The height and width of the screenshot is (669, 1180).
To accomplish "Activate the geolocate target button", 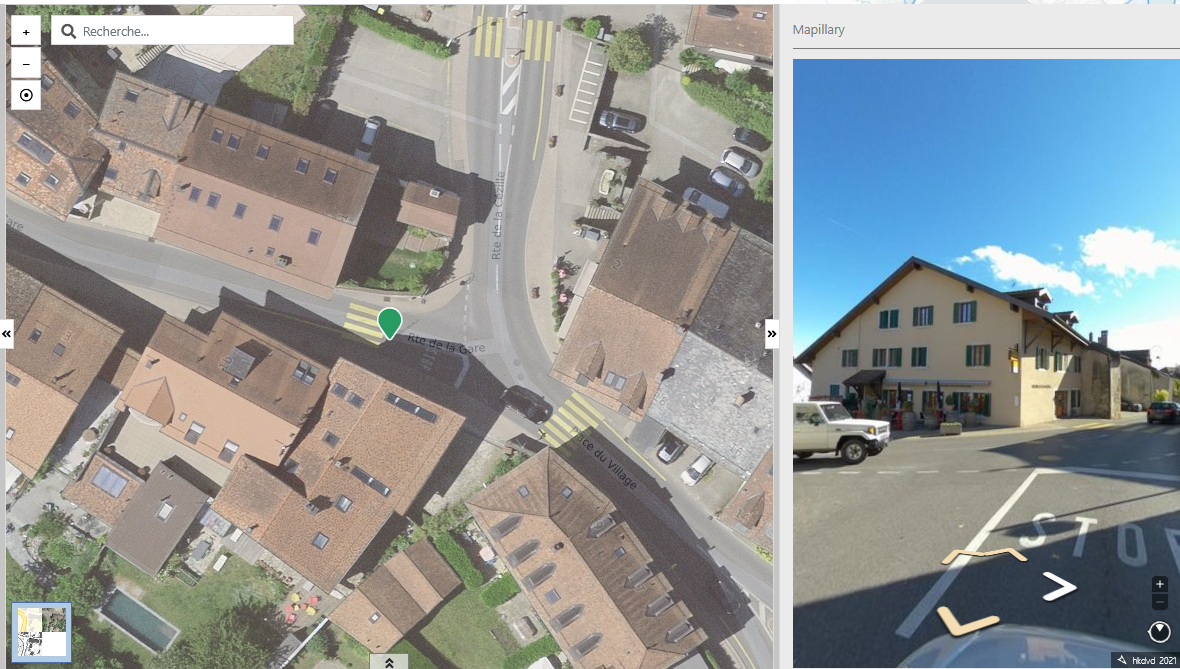I will pyautogui.click(x=26, y=96).
